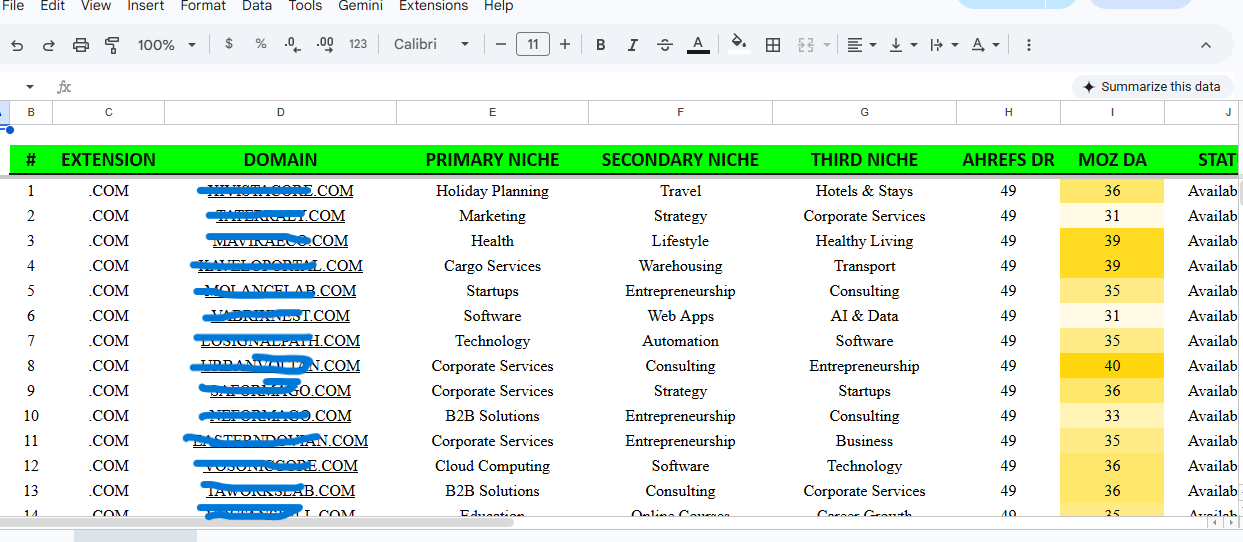This screenshot has width=1243, height=542.
Task: Click the AHREFS DR header cell
Action: 1009,160
